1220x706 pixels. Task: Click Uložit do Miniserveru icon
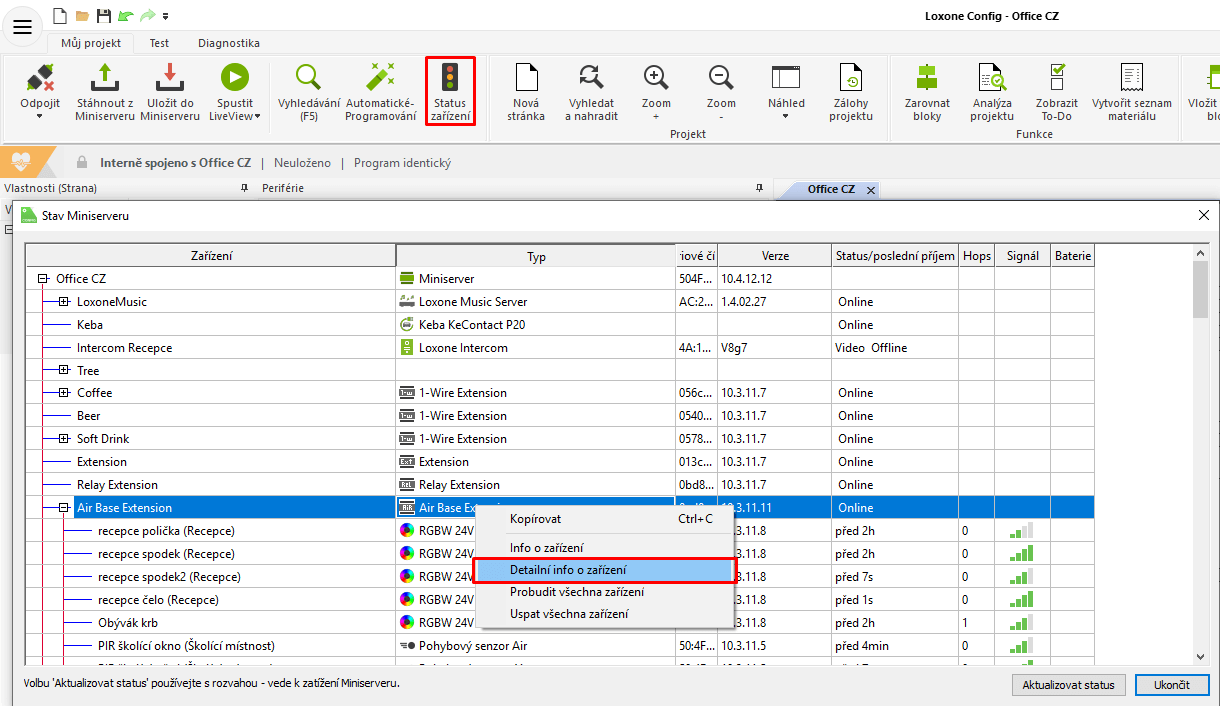point(169,77)
